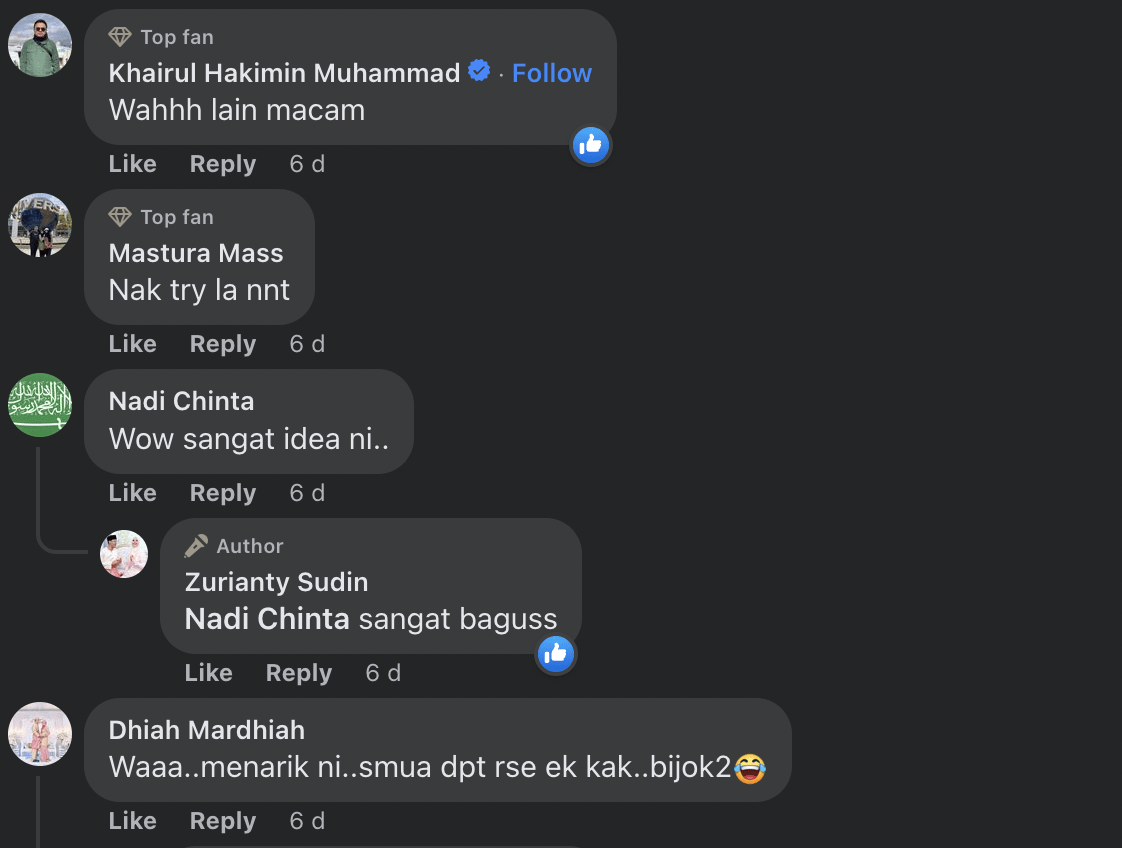Image resolution: width=1122 pixels, height=848 pixels.
Task: Click the like reaction on Zurianty Sudin's reply
Action: [555, 654]
